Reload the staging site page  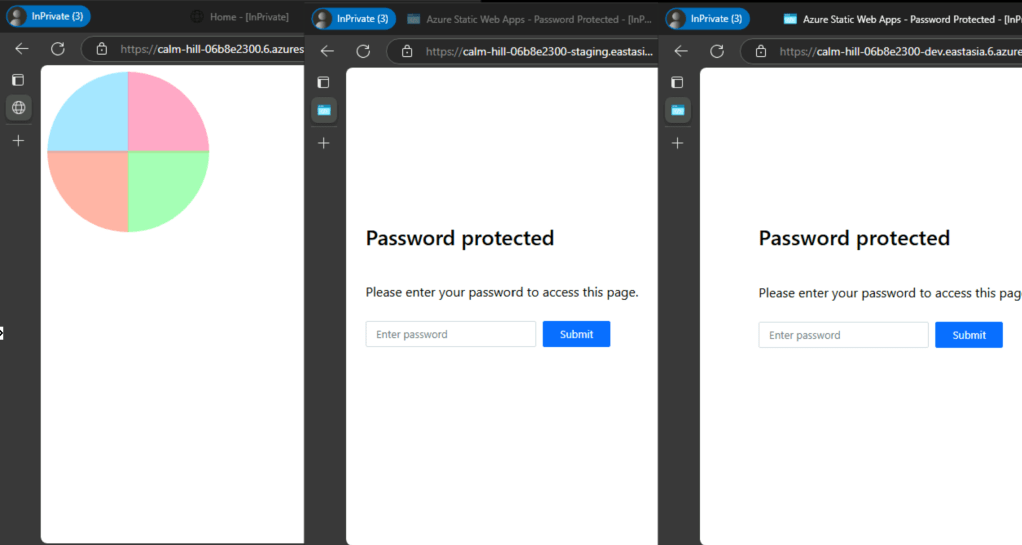tap(363, 51)
